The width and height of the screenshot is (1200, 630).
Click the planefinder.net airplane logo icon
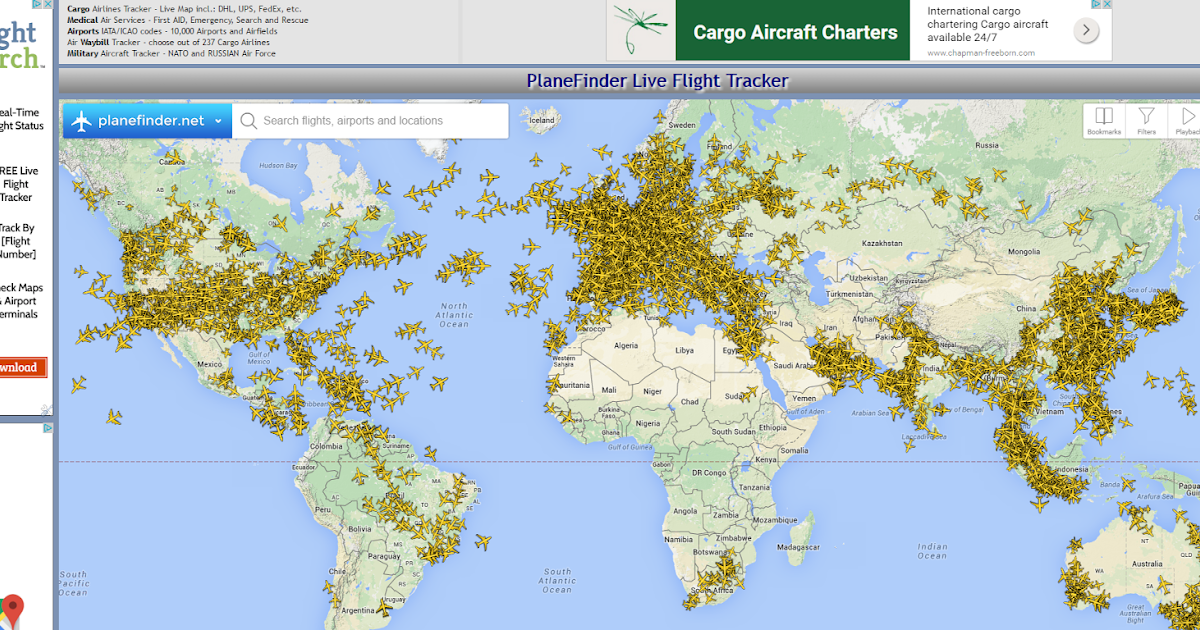(x=79, y=121)
